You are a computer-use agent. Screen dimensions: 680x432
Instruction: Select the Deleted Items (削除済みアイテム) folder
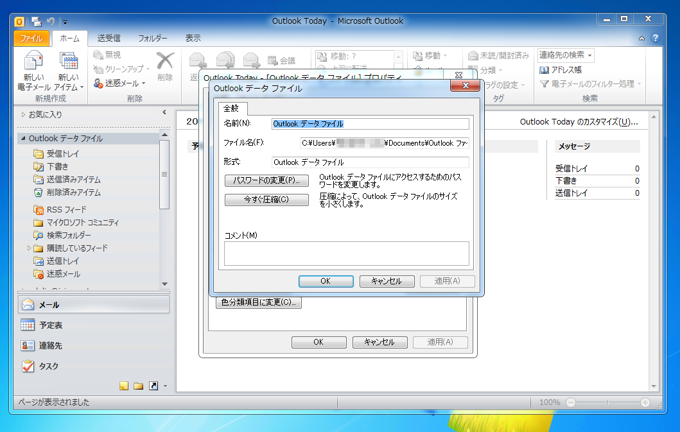point(73,192)
